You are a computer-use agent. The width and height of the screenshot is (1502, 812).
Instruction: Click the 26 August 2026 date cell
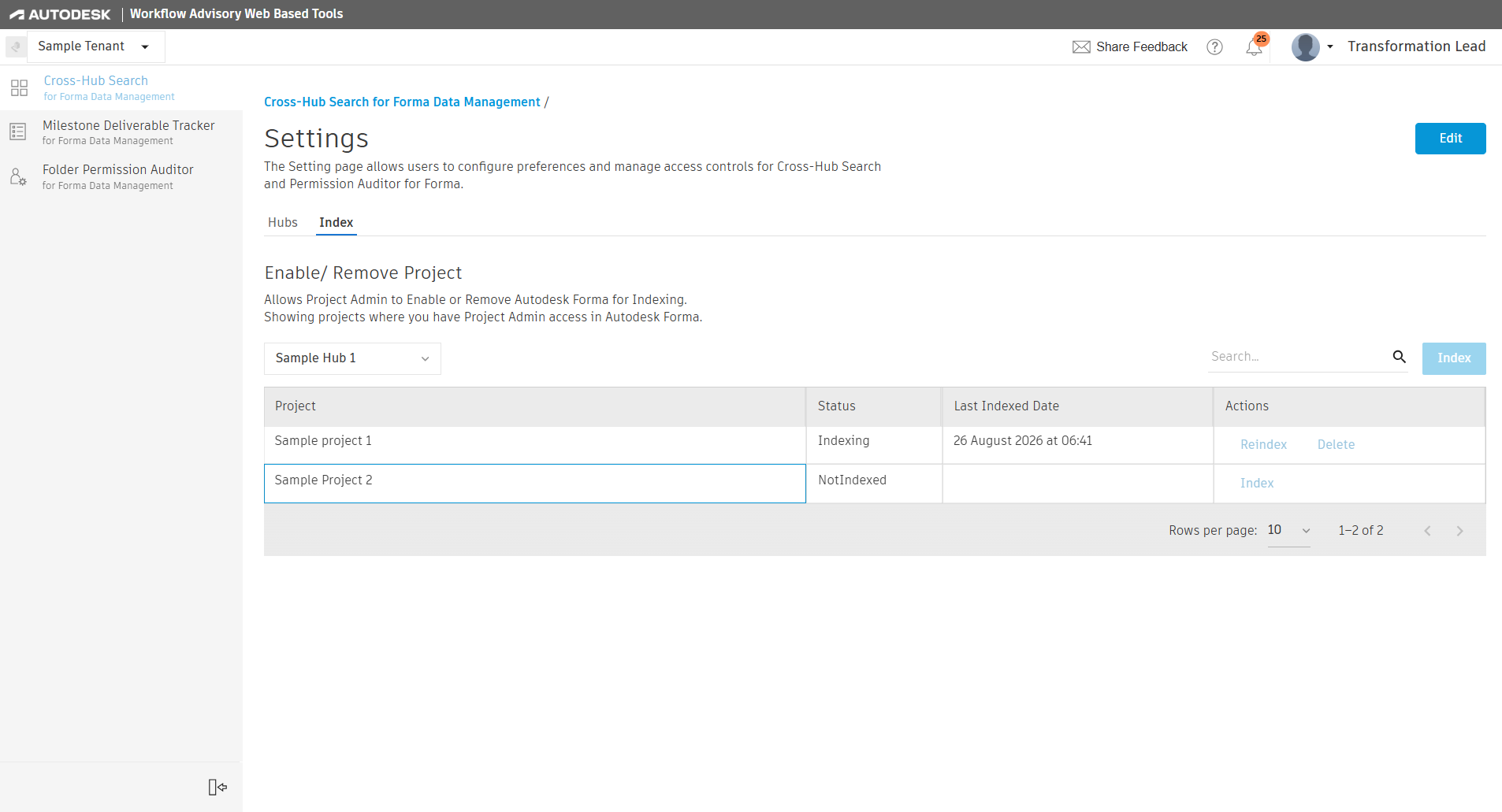1077,445
